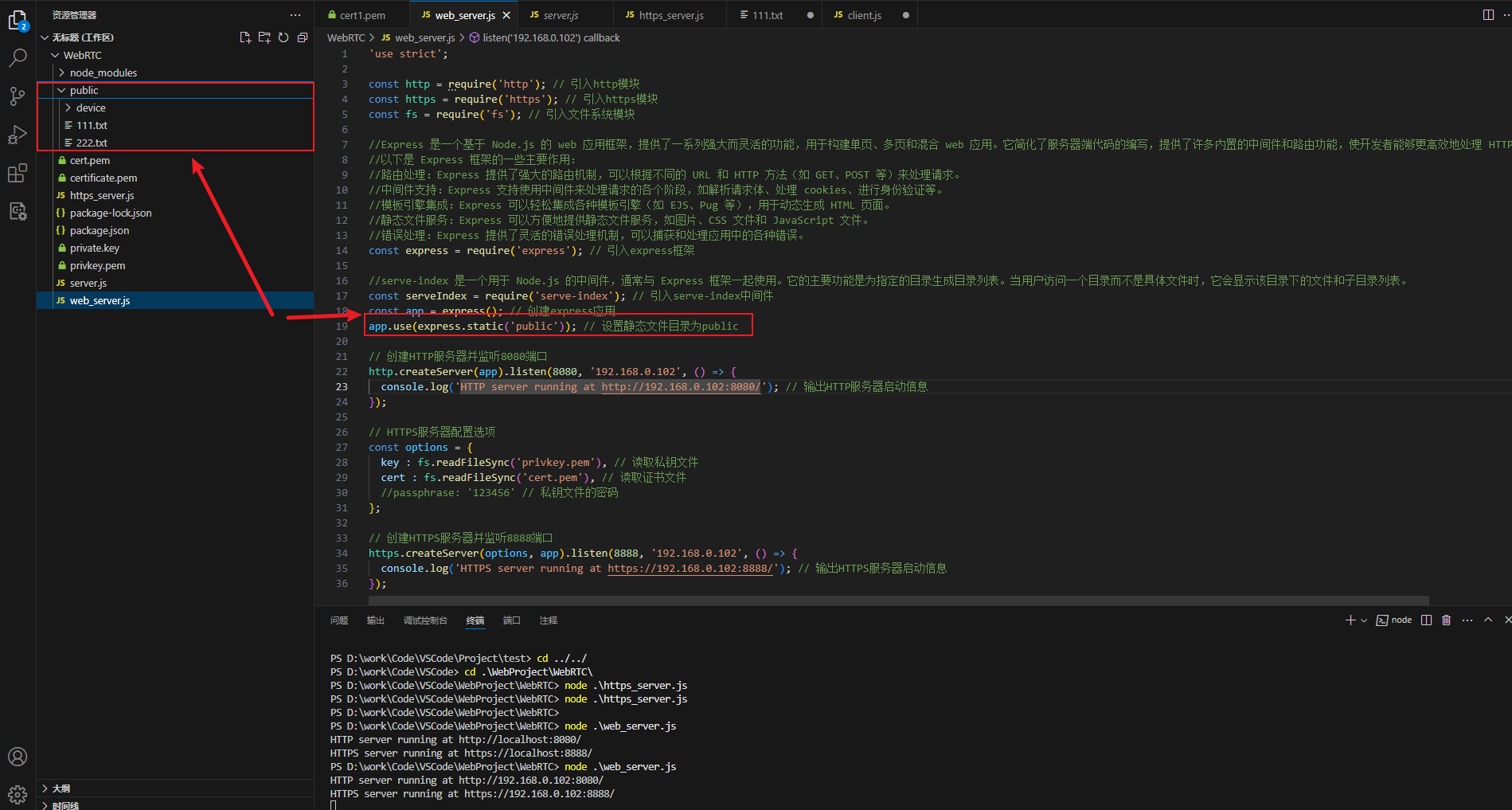
Task: Open terminal panel More Actions ellipsis
Action: pyautogui.click(x=1467, y=620)
